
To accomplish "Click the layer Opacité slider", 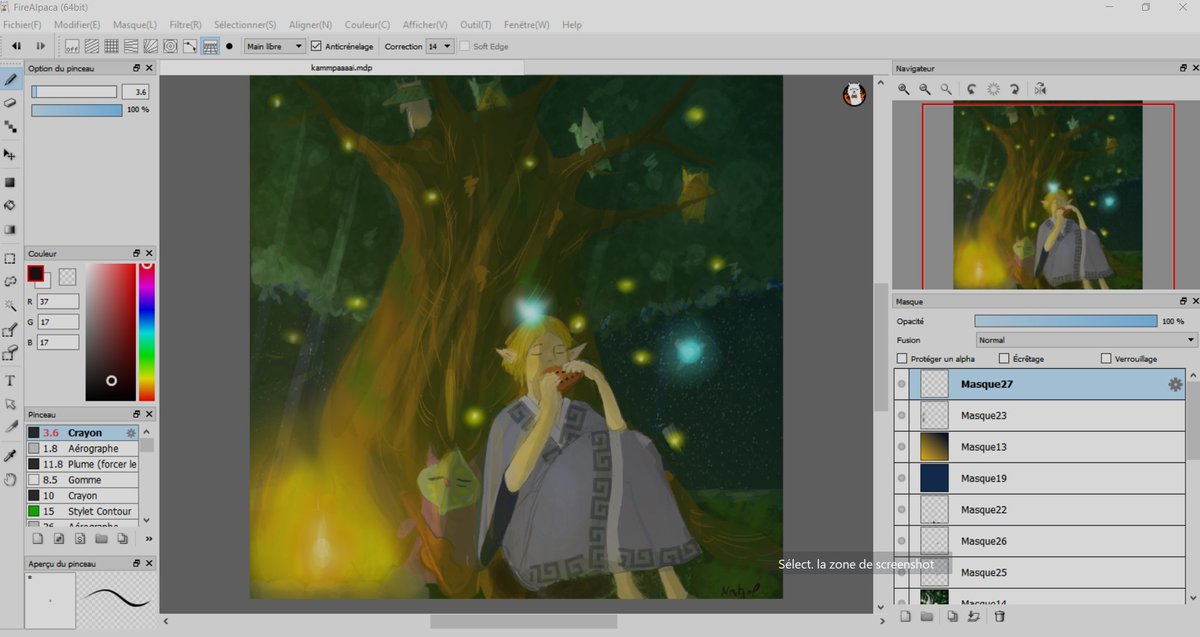I will point(1066,321).
